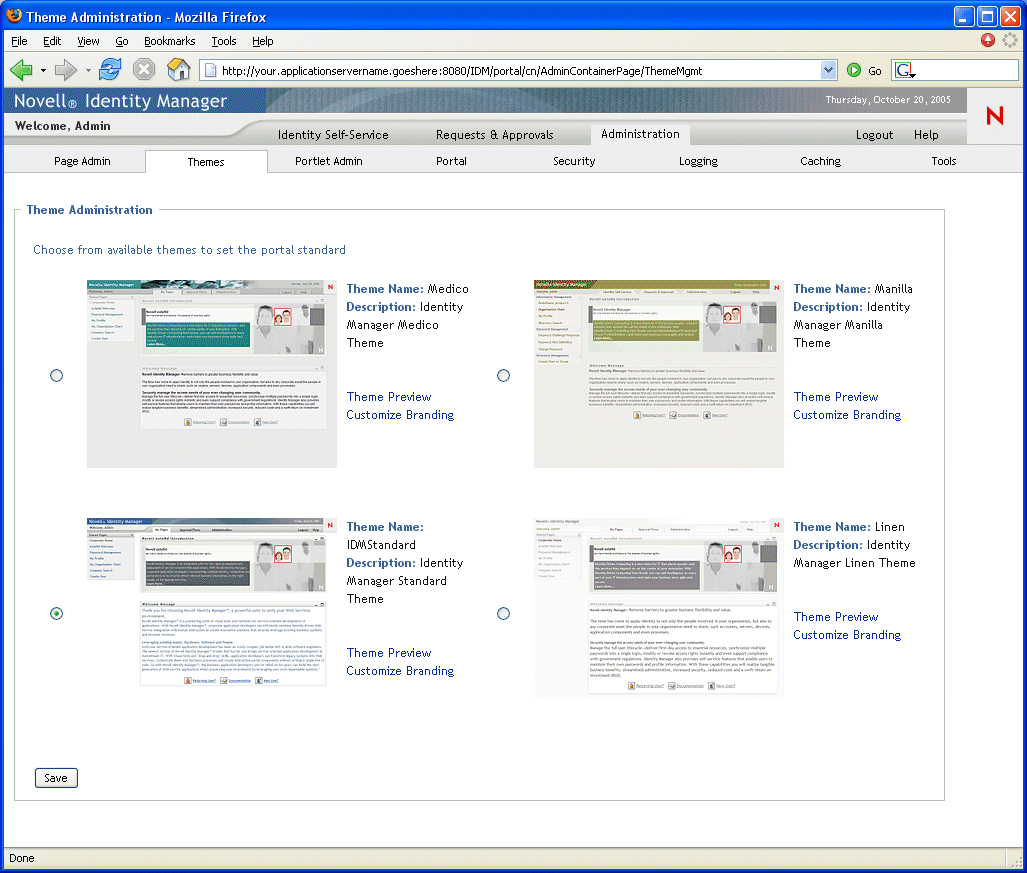Image resolution: width=1027 pixels, height=873 pixels.
Task: Select the Themes tab
Action: click(x=206, y=162)
